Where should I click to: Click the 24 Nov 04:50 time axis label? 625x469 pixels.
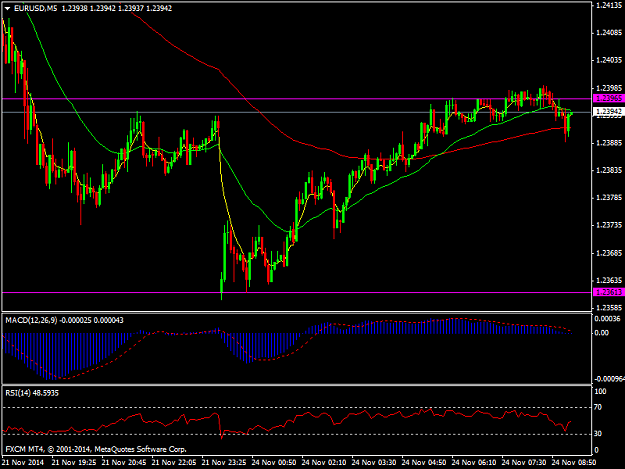(x=424, y=462)
